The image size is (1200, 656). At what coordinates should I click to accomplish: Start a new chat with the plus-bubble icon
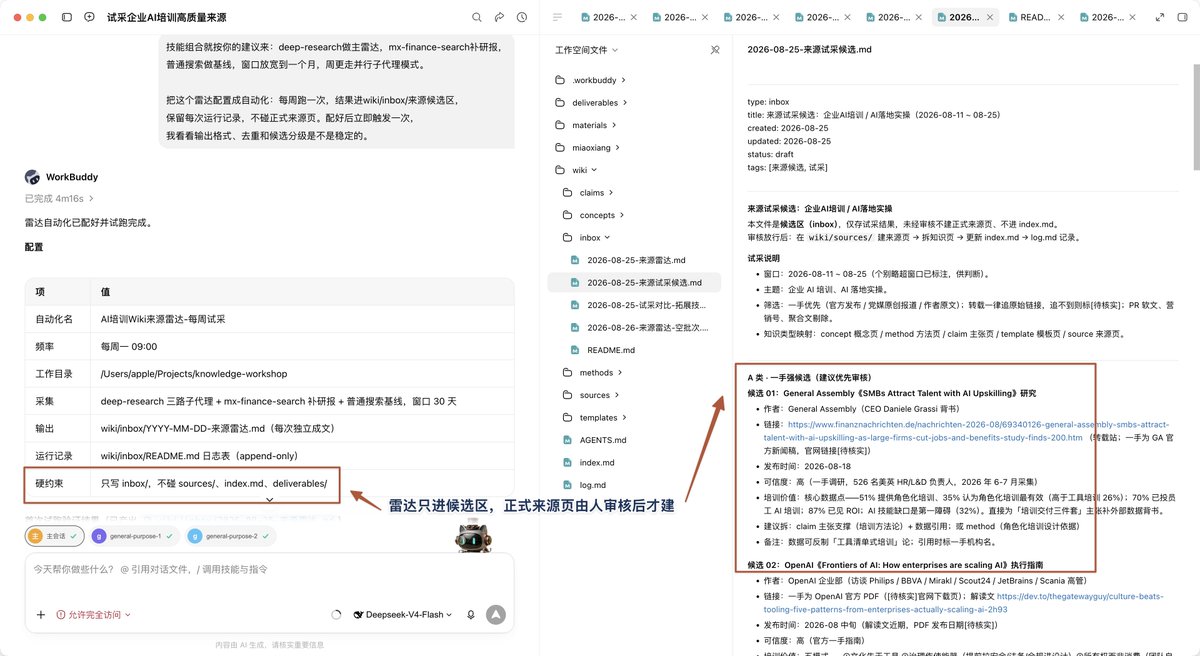(90, 17)
